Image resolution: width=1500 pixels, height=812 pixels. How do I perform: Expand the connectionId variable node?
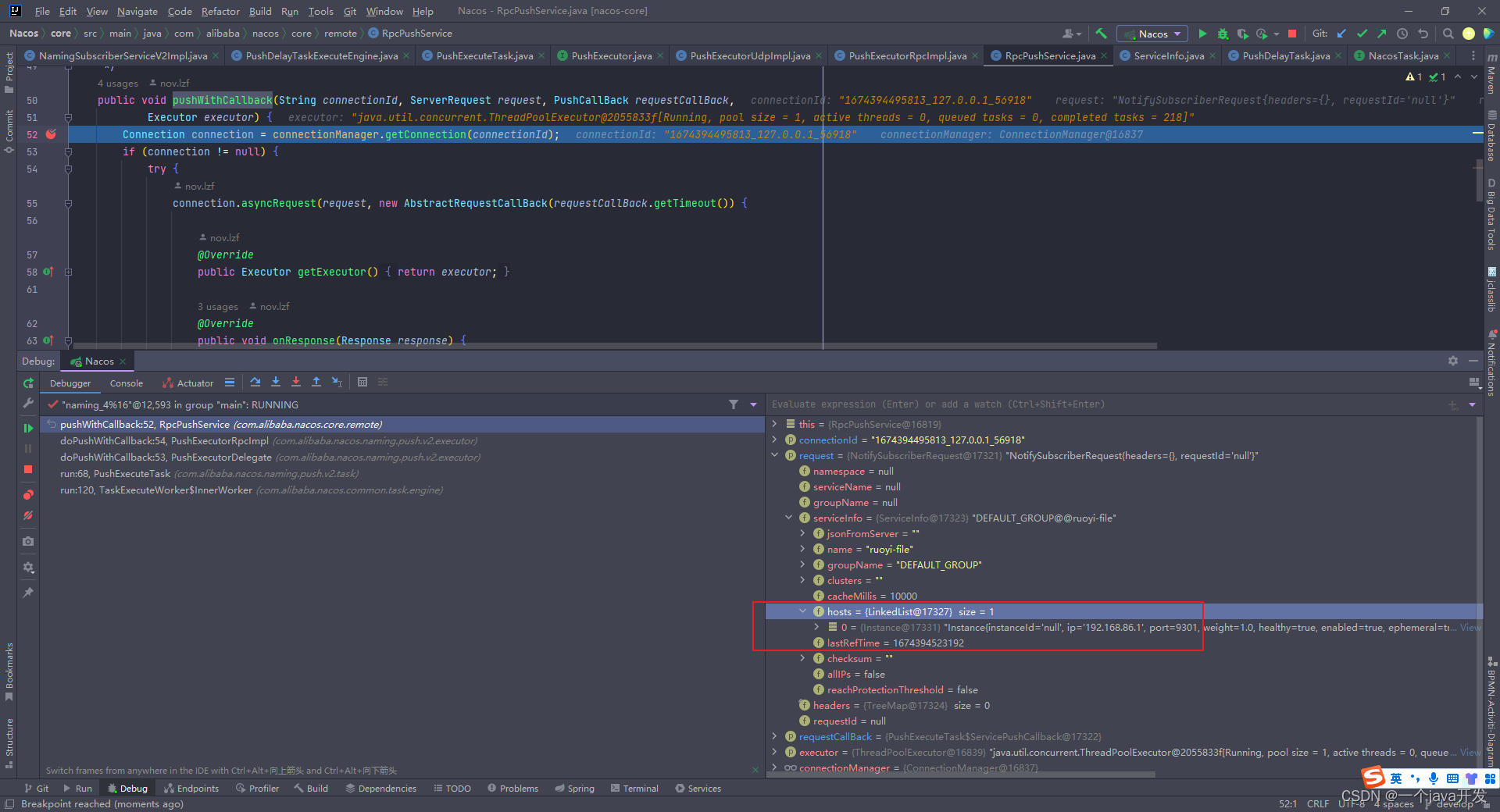point(774,440)
